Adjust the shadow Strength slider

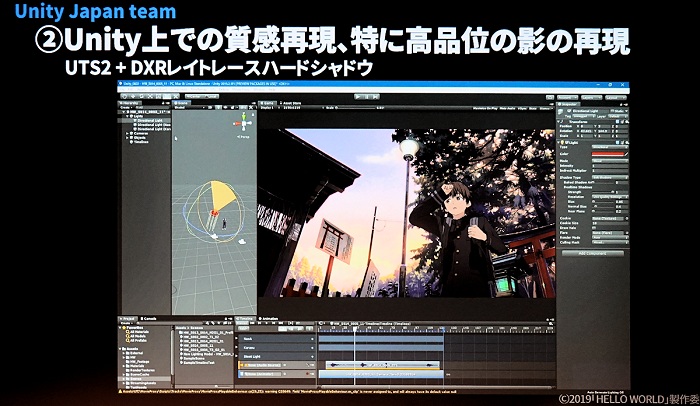(603, 192)
